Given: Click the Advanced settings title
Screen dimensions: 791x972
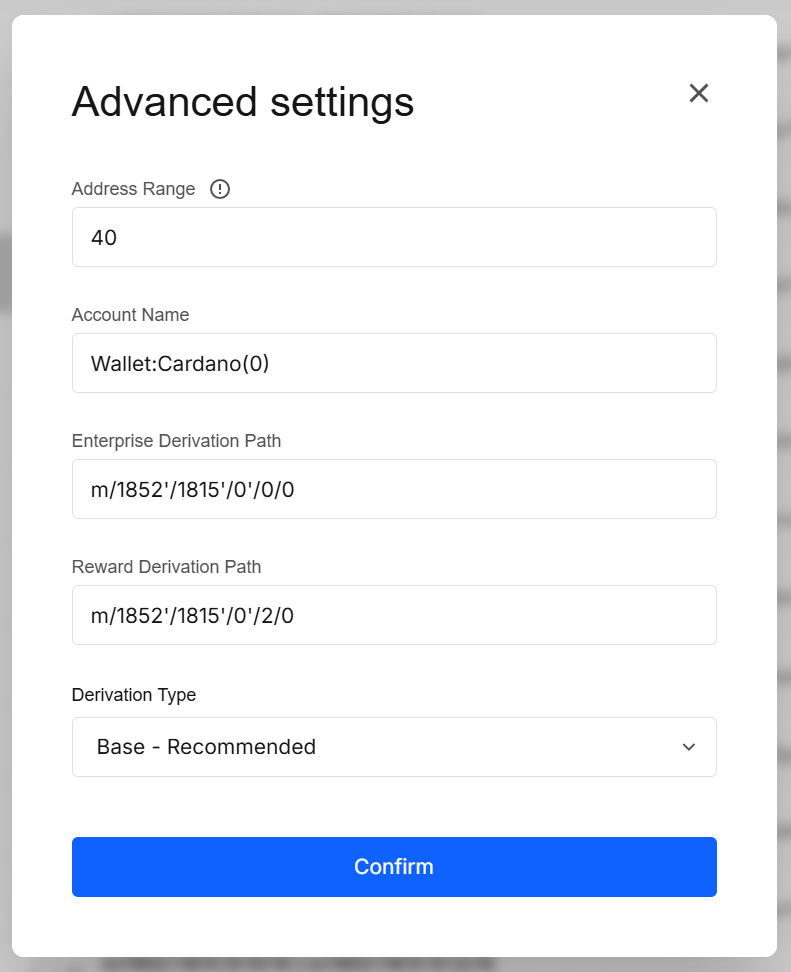Looking at the screenshot, I should click(242, 102).
